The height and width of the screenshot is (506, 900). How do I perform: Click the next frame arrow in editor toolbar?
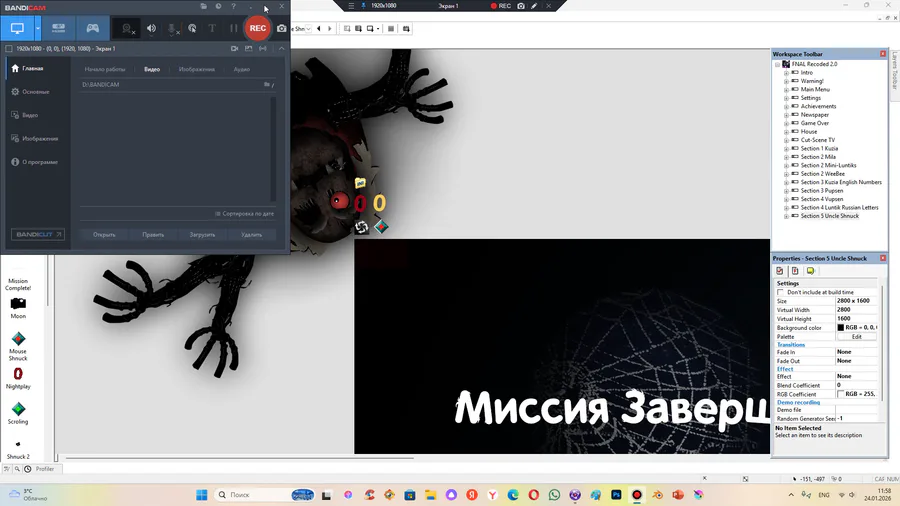(x=329, y=29)
